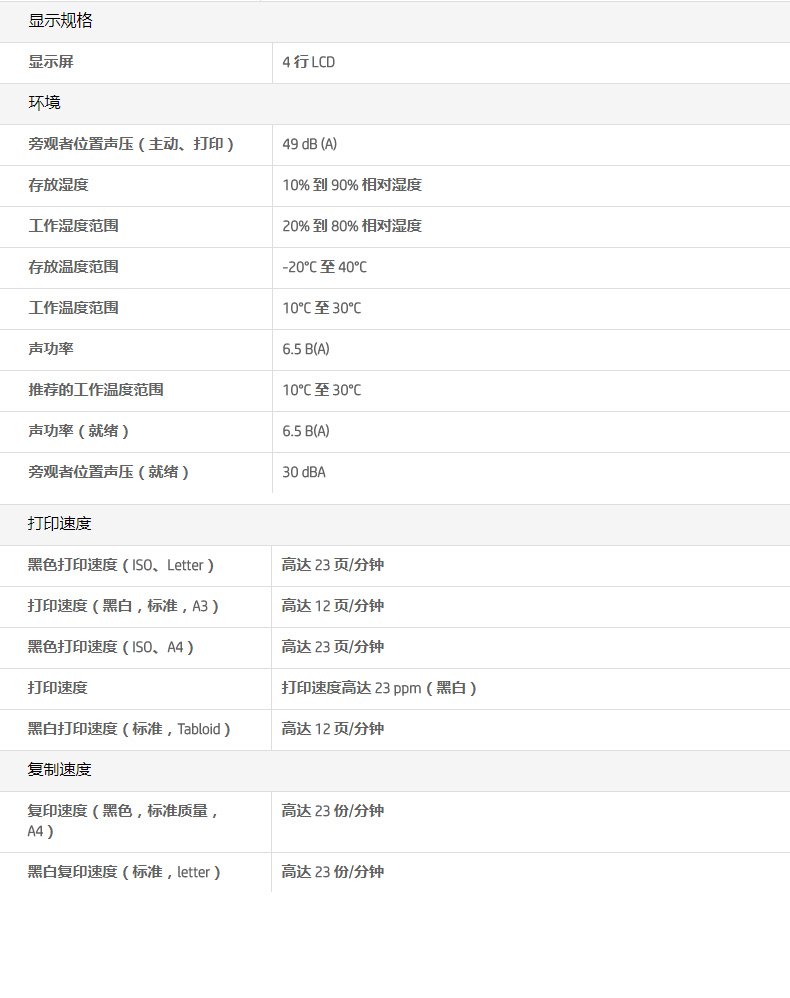
Task: Click 黑白复印速度（标准，letter）label
Action: click(x=123, y=872)
